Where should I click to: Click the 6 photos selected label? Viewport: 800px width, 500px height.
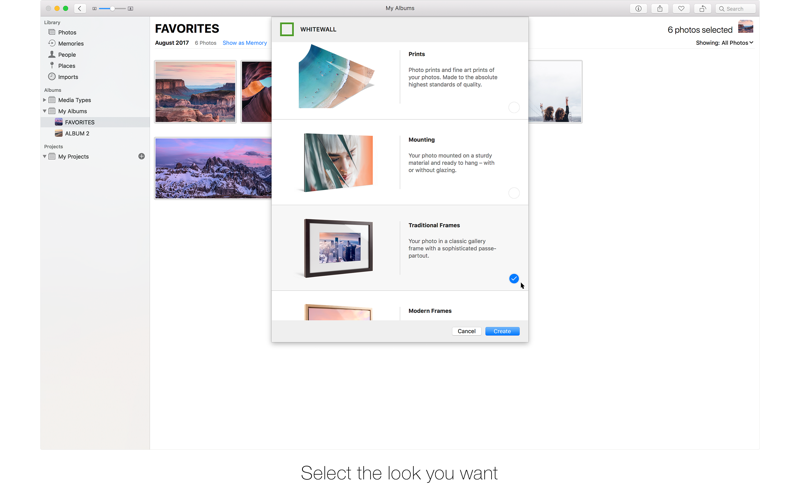pos(699,30)
